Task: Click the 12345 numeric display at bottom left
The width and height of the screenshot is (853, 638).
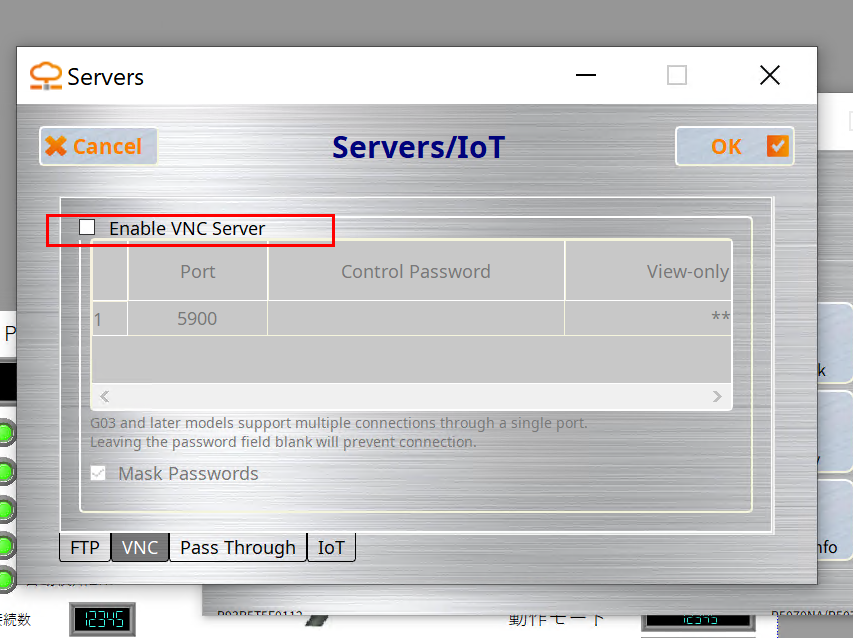Action: point(101,619)
